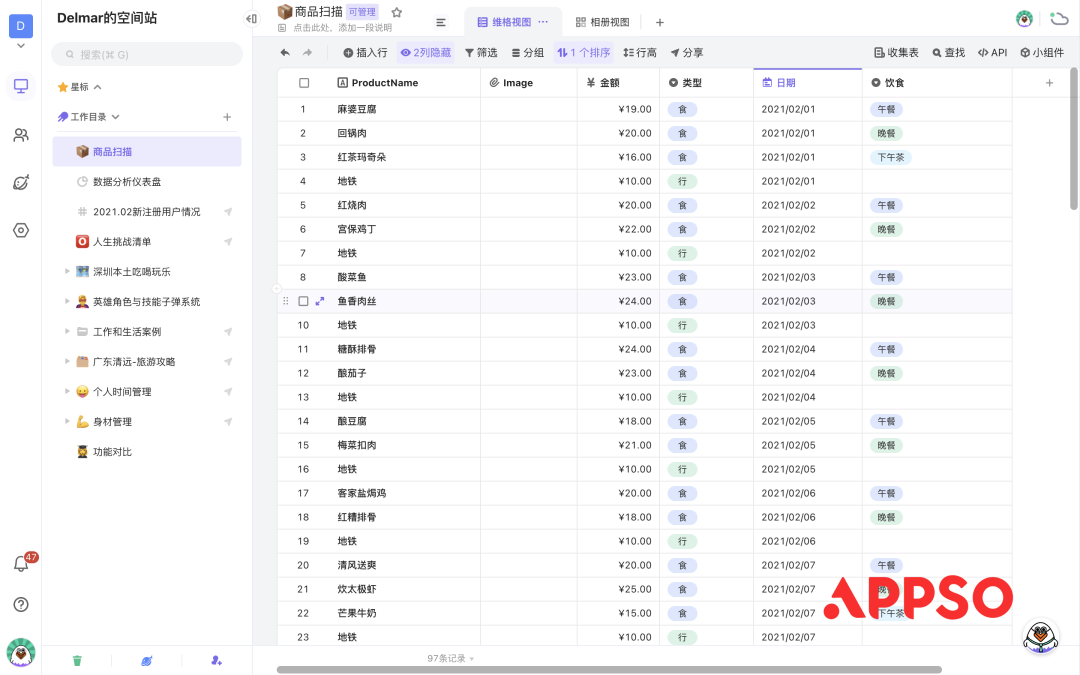Click the 日期 column header

tap(807, 83)
